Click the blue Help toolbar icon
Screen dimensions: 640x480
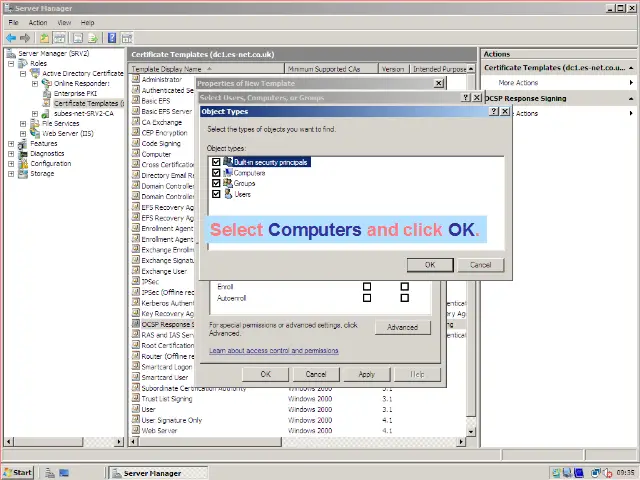click(112, 38)
